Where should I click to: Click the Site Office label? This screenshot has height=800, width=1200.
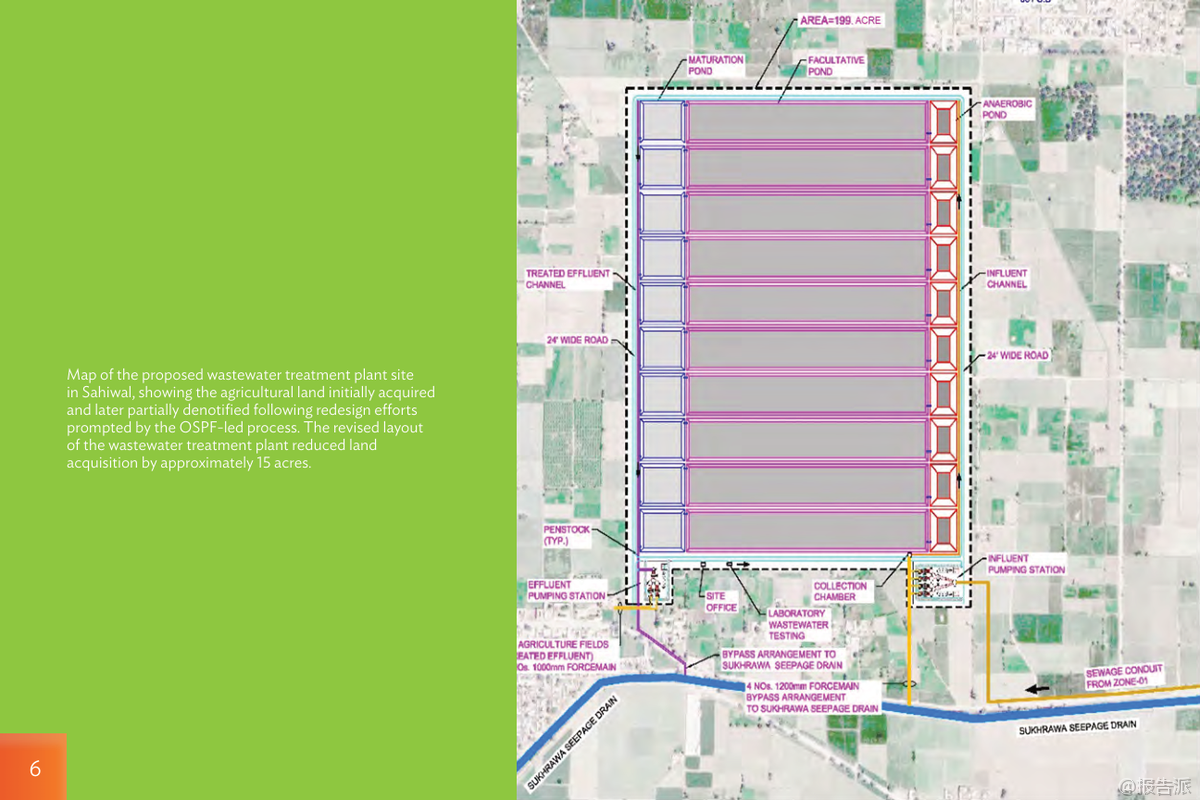[721, 601]
